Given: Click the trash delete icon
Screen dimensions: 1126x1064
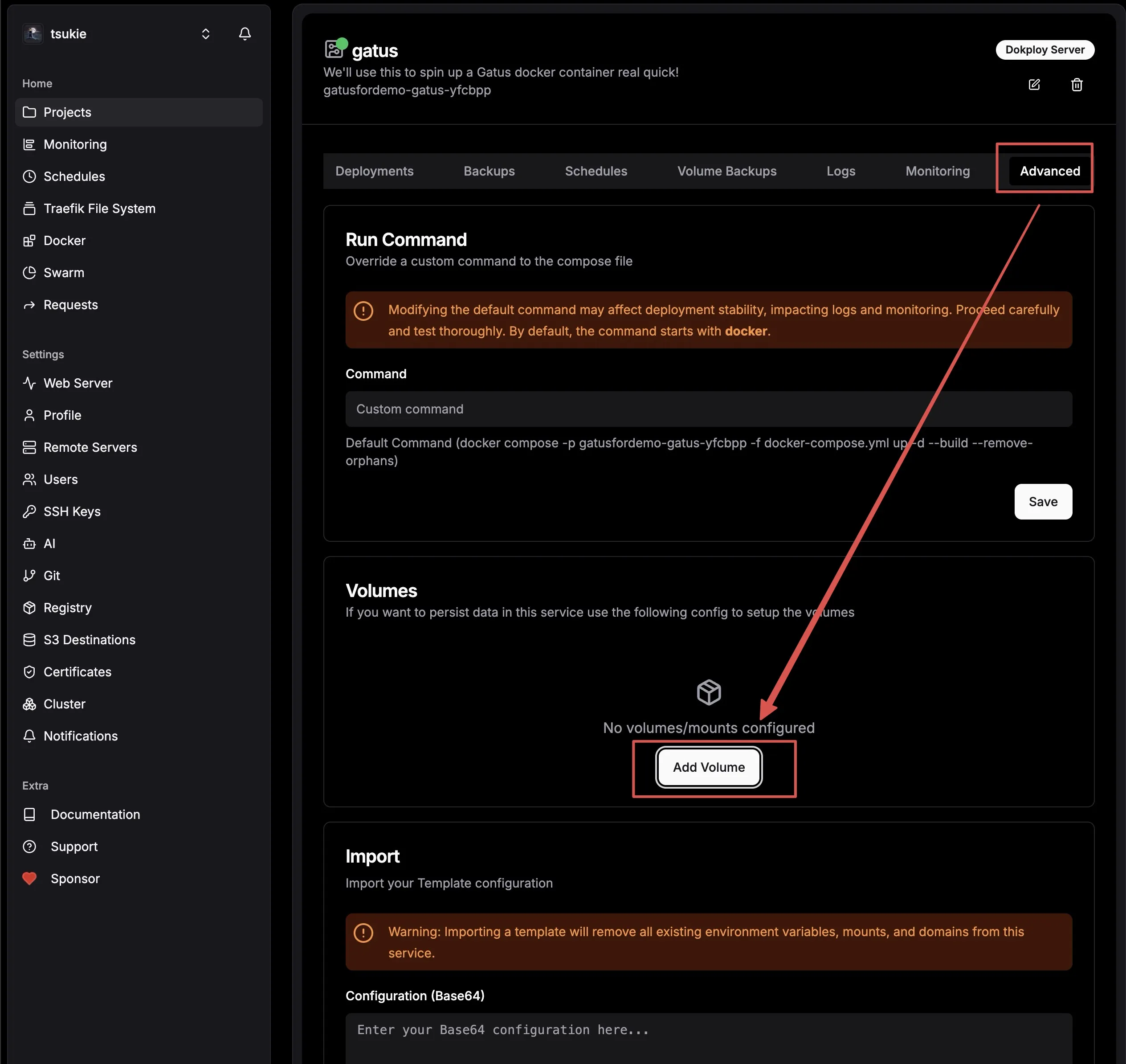Looking at the screenshot, I should 1077,85.
